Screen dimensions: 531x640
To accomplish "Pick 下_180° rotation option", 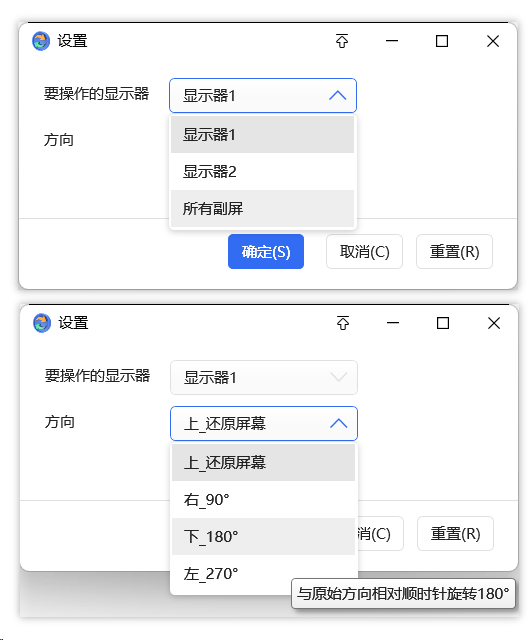I will click(263, 536).
